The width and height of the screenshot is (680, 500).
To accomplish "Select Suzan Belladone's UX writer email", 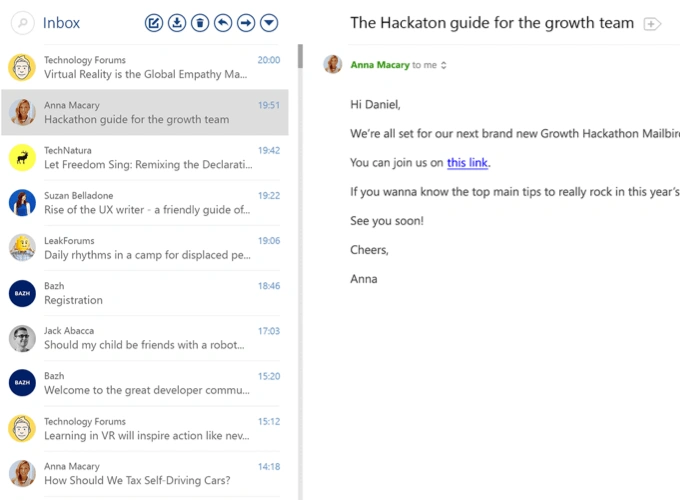I will pos(145,202).
